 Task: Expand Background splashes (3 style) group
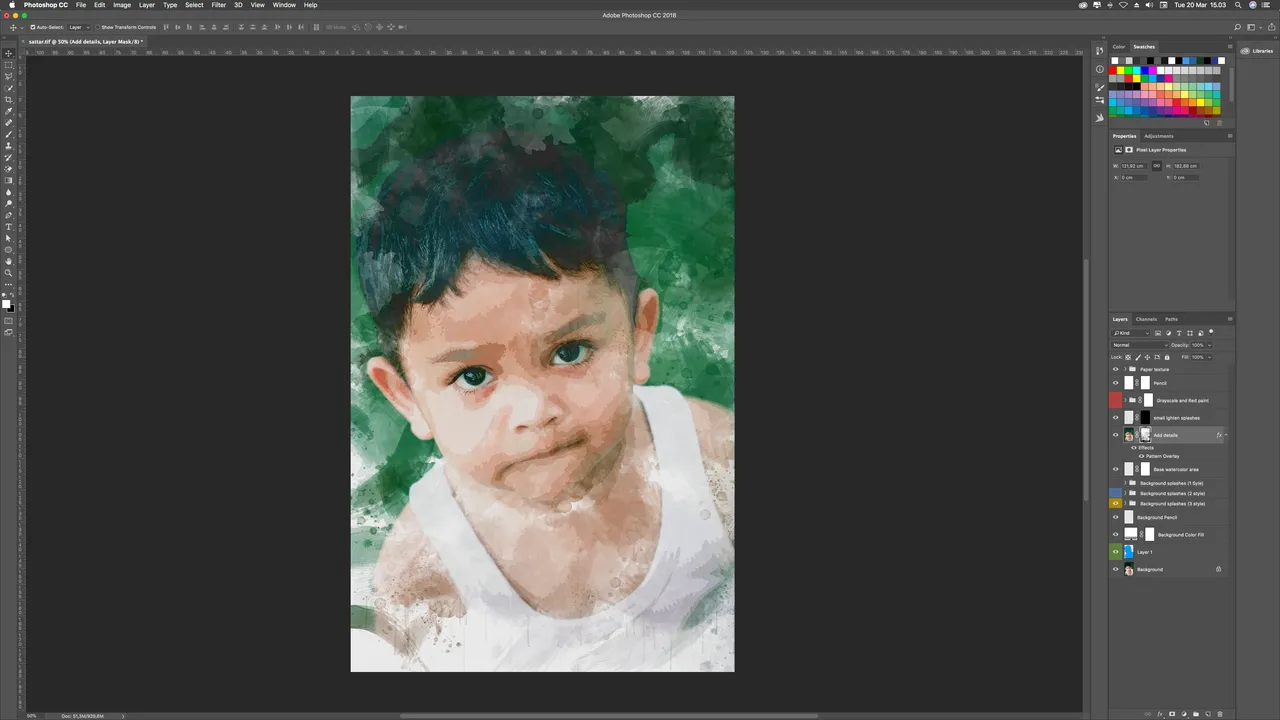pos(1126,503)
